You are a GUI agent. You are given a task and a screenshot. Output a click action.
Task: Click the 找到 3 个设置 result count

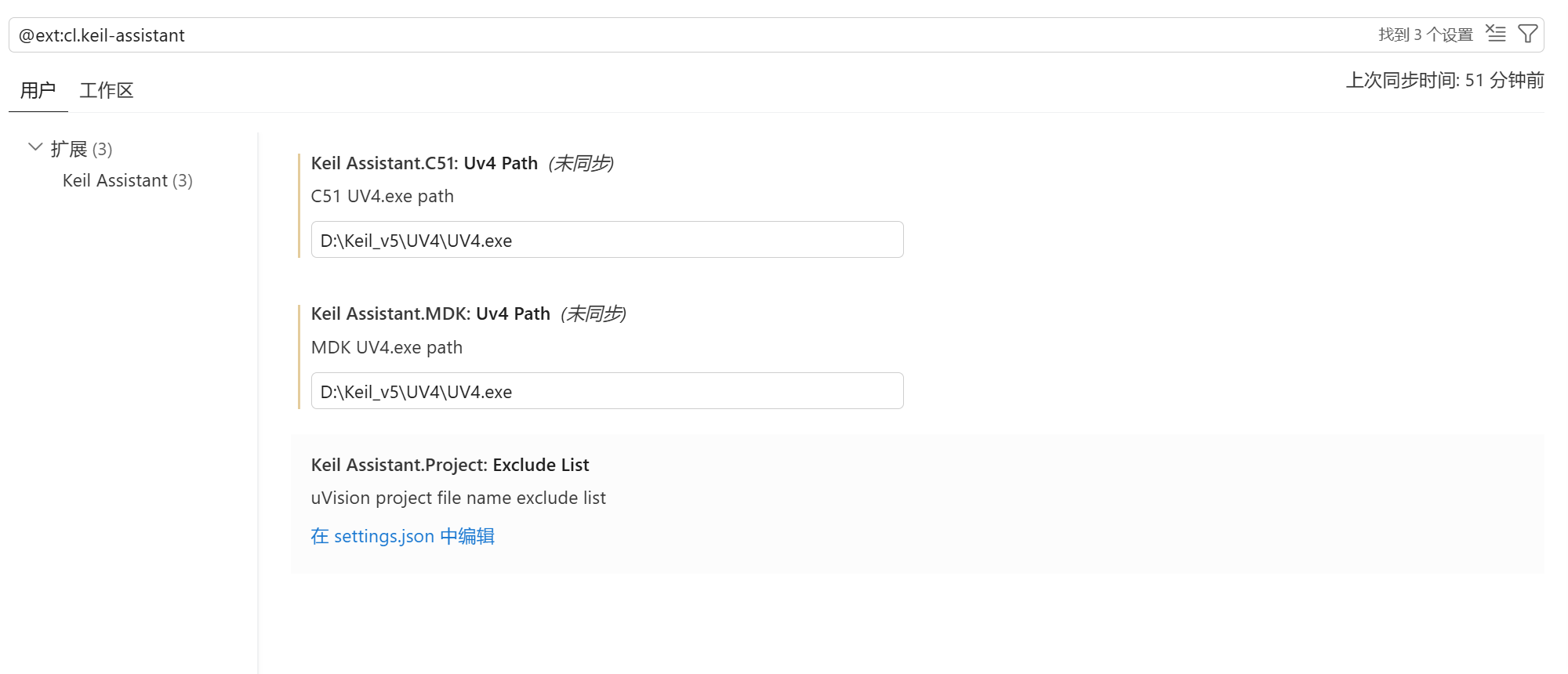click(x=1425, y=34)
